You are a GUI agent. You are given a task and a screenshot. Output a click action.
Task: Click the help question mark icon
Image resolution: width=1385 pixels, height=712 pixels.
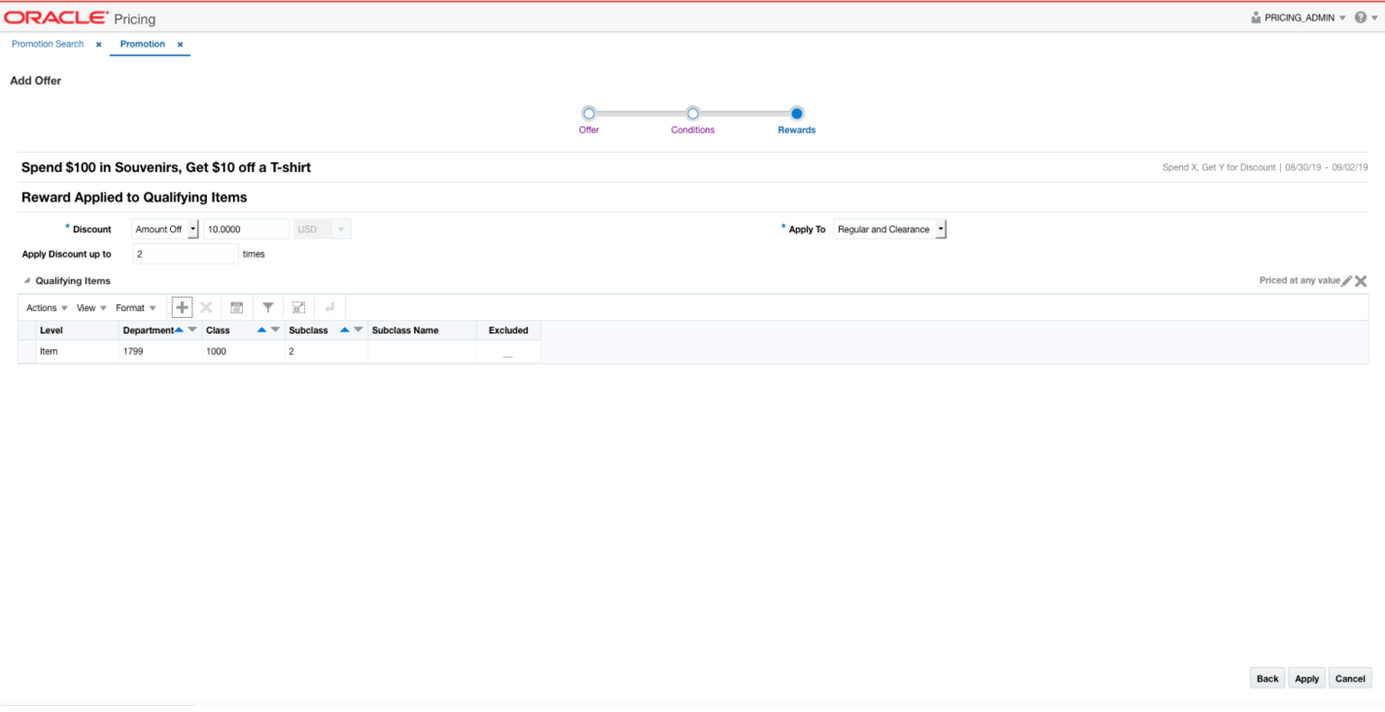tap(1360, 18)
